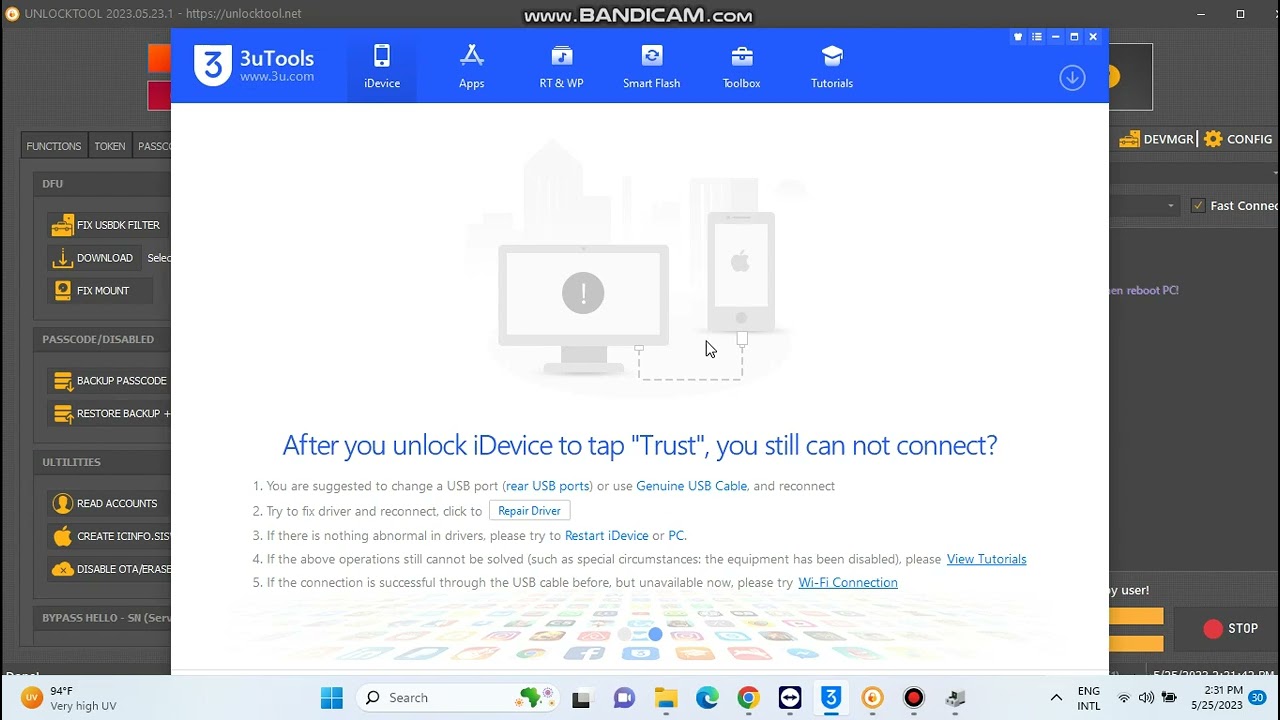Click the Wi-Fi Connection link
This screenshot has height=720, width=1280.
[848, 582]
